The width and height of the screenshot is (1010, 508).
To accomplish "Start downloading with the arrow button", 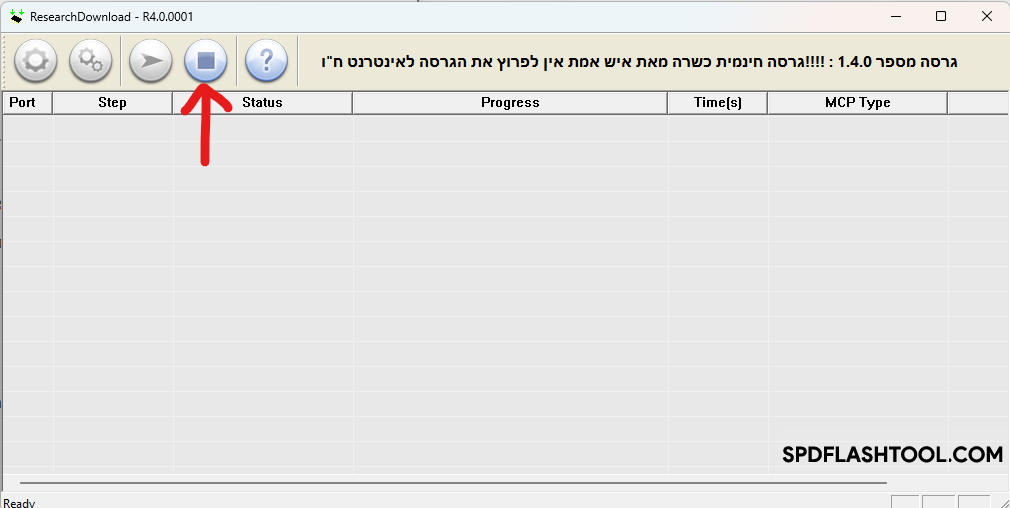I will click(x=150, y=62).
